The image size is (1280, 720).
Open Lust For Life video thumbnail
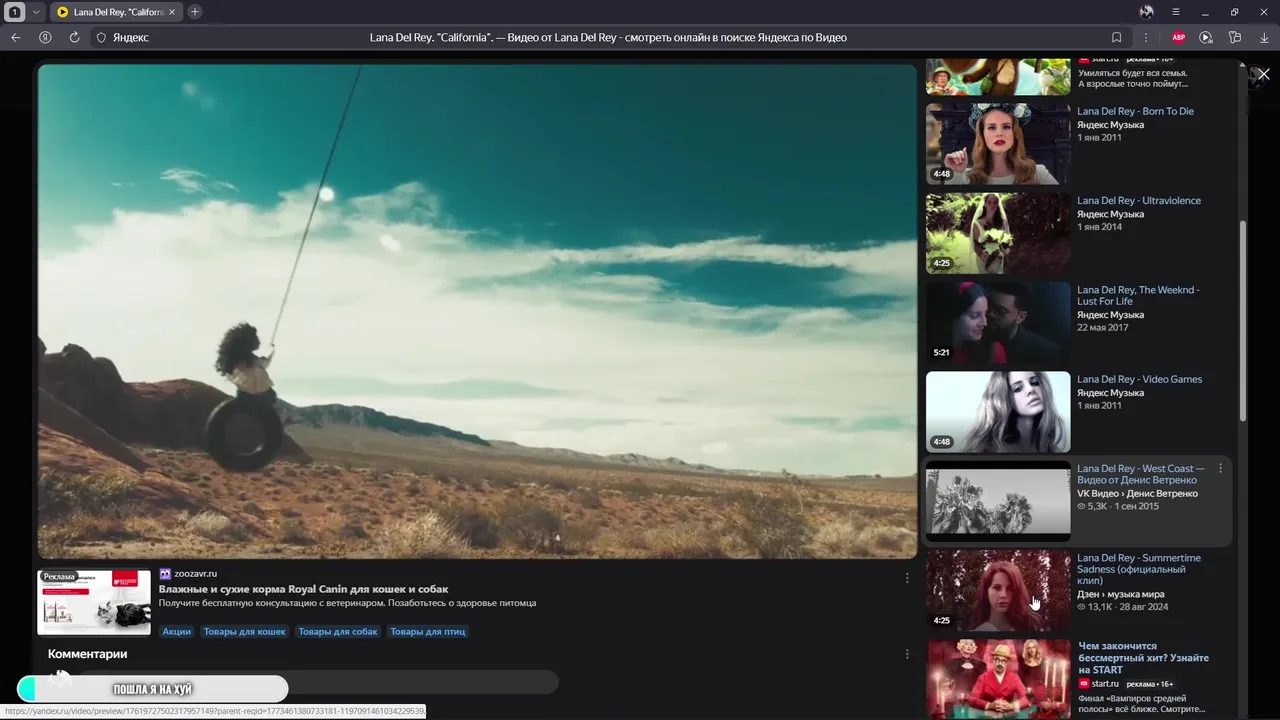click(x=998, y=322)
